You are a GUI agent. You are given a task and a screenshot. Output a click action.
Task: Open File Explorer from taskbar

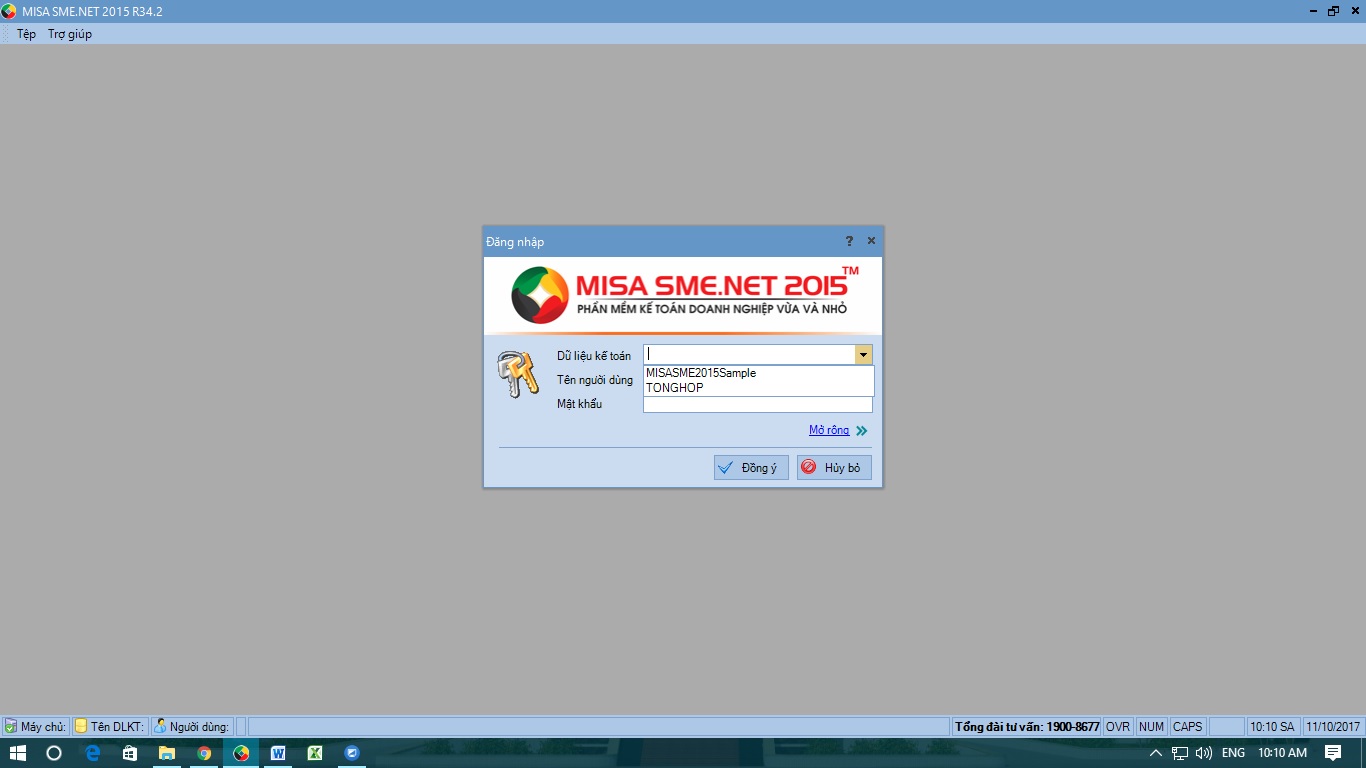tap(167, 753)
